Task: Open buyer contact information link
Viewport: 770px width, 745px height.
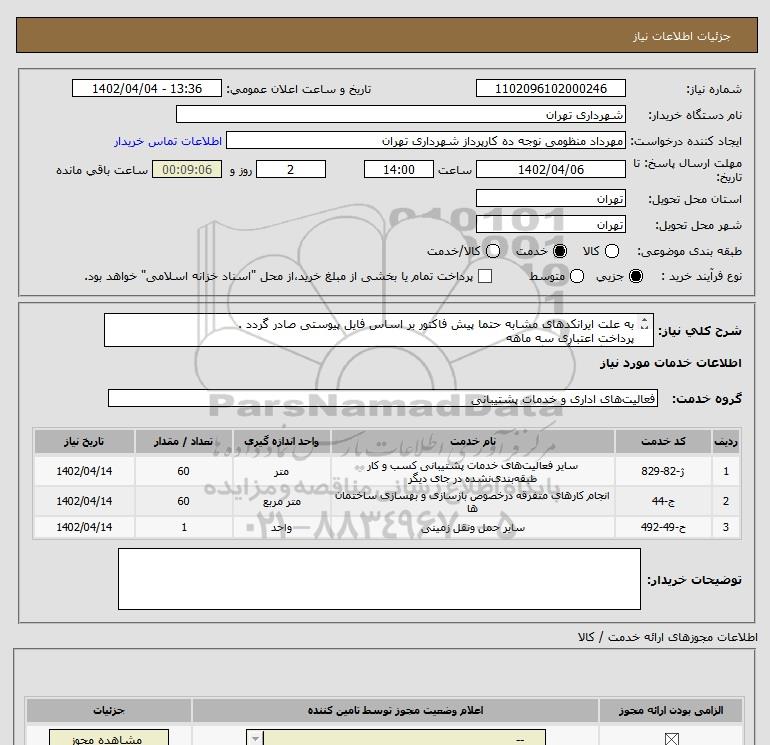Action: tap(168, 141)
